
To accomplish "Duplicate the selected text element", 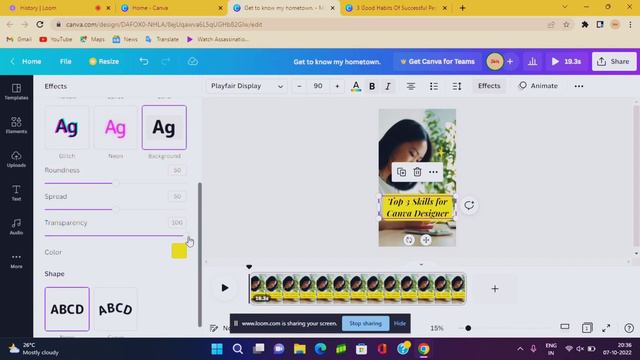I will pyautogui.click(x=401, y=172).
